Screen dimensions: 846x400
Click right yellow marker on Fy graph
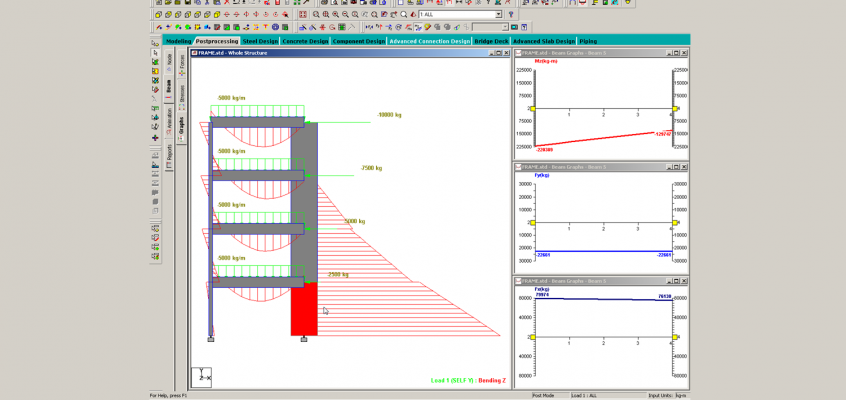(x=674, y=222)
